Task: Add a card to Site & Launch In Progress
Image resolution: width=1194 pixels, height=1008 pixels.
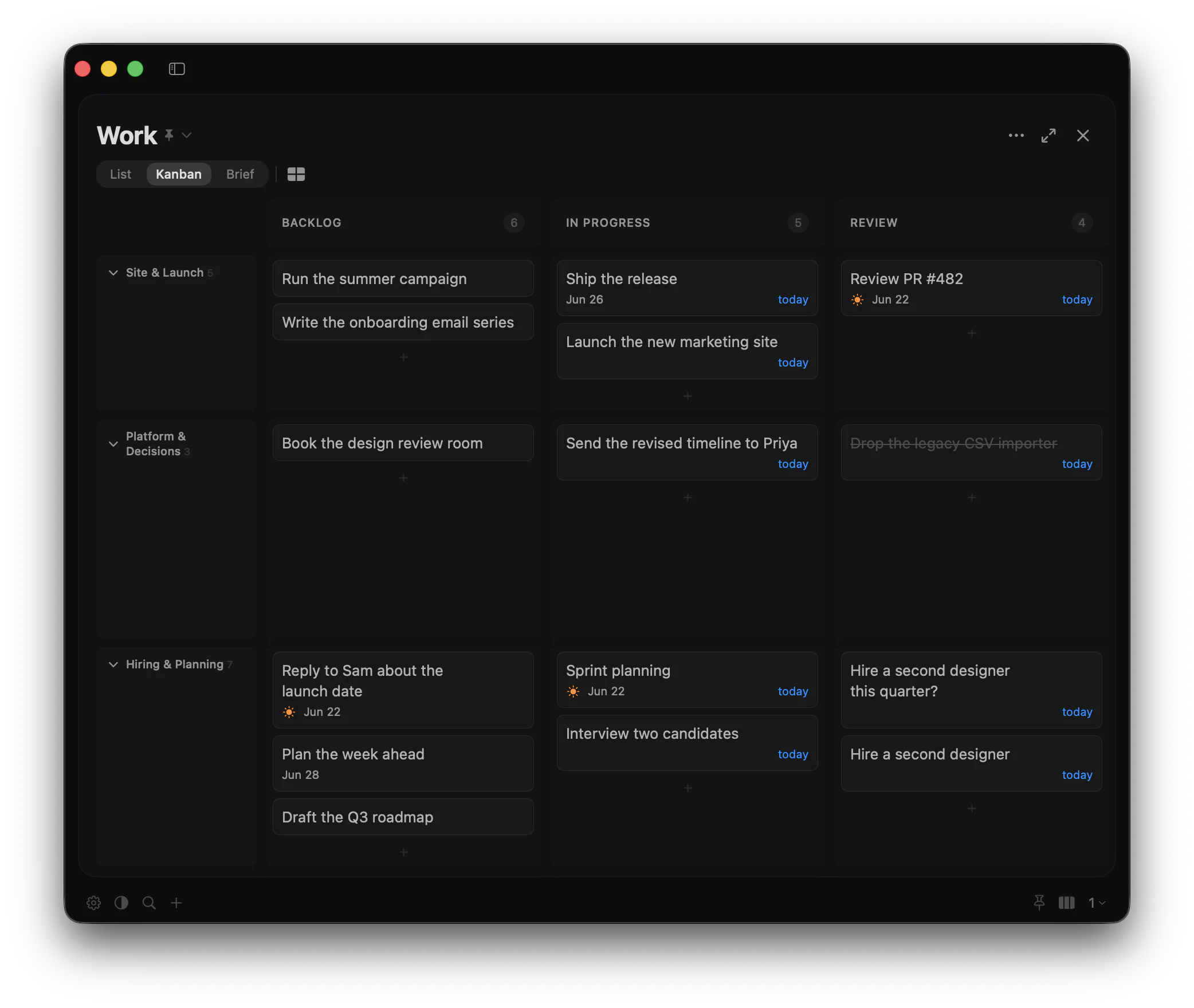Action: tap(688, 396)
